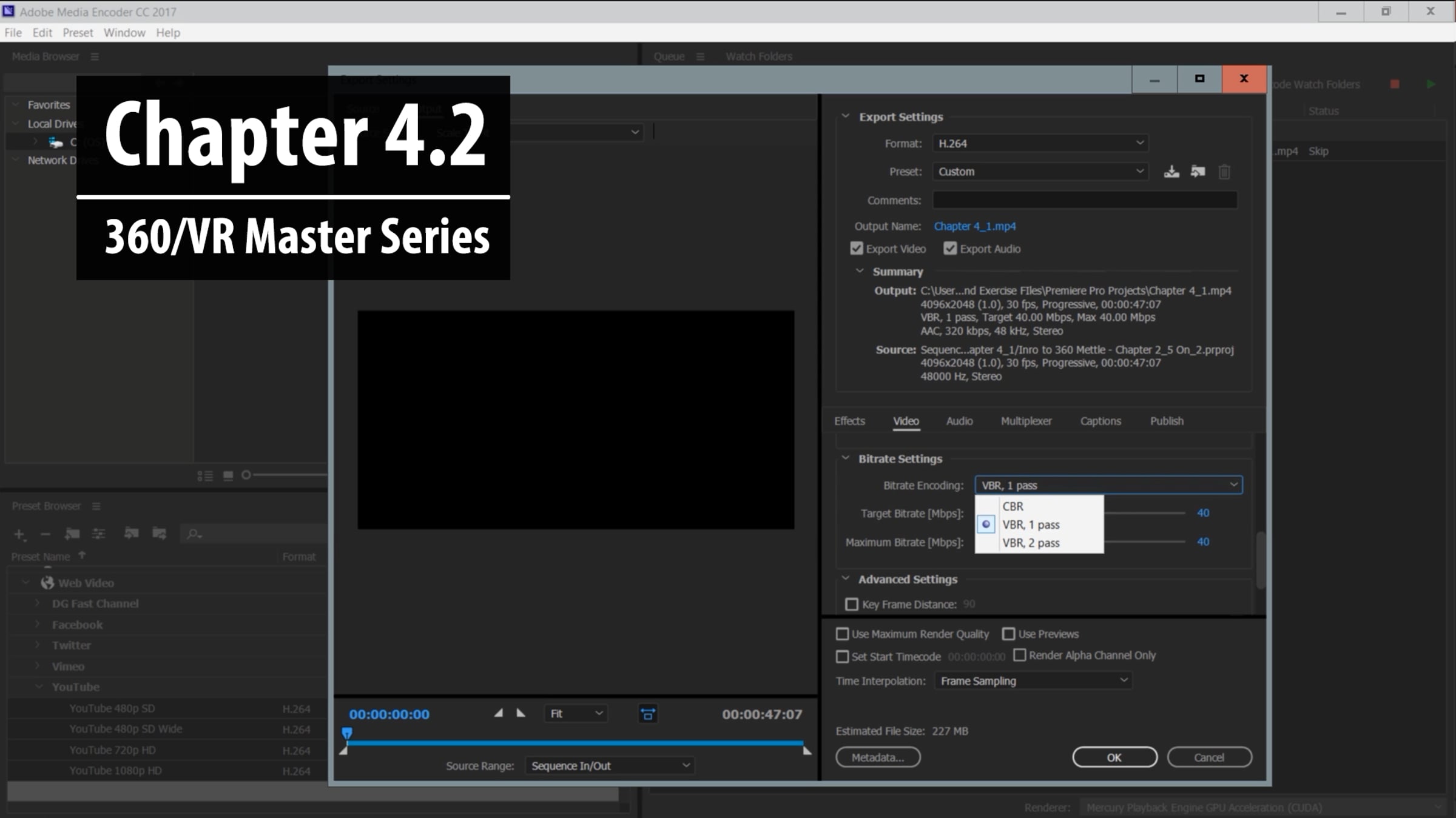Viewport: 1456px width, 818px height.
Task: Switch Media Browser to thumbnail view
Action: [228, 476]
